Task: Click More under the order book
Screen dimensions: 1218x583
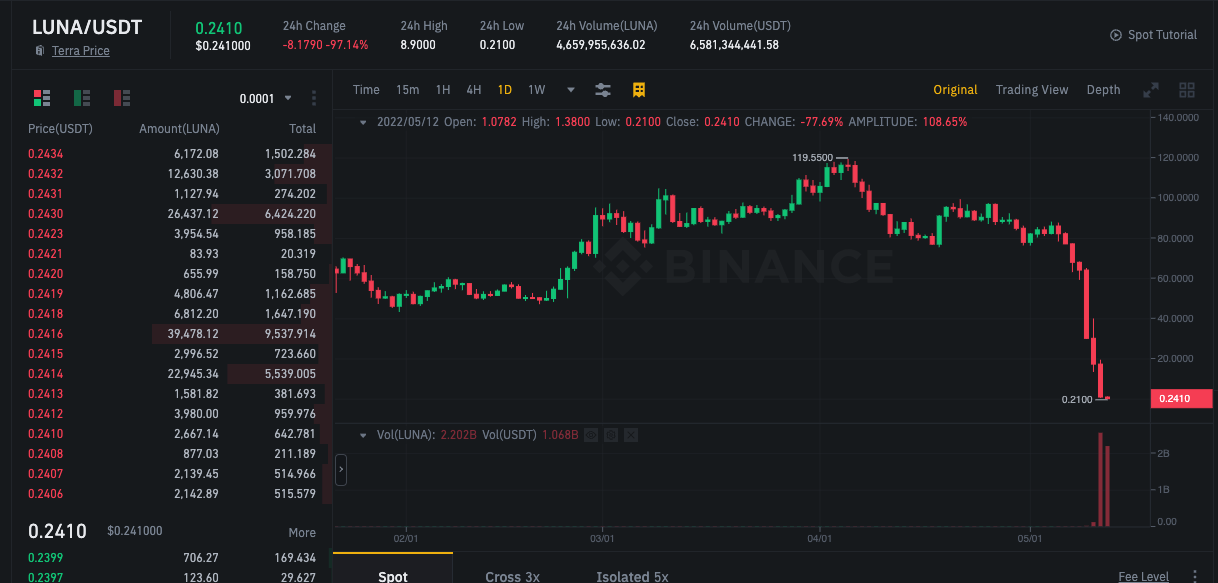Action: coord(302,533)
